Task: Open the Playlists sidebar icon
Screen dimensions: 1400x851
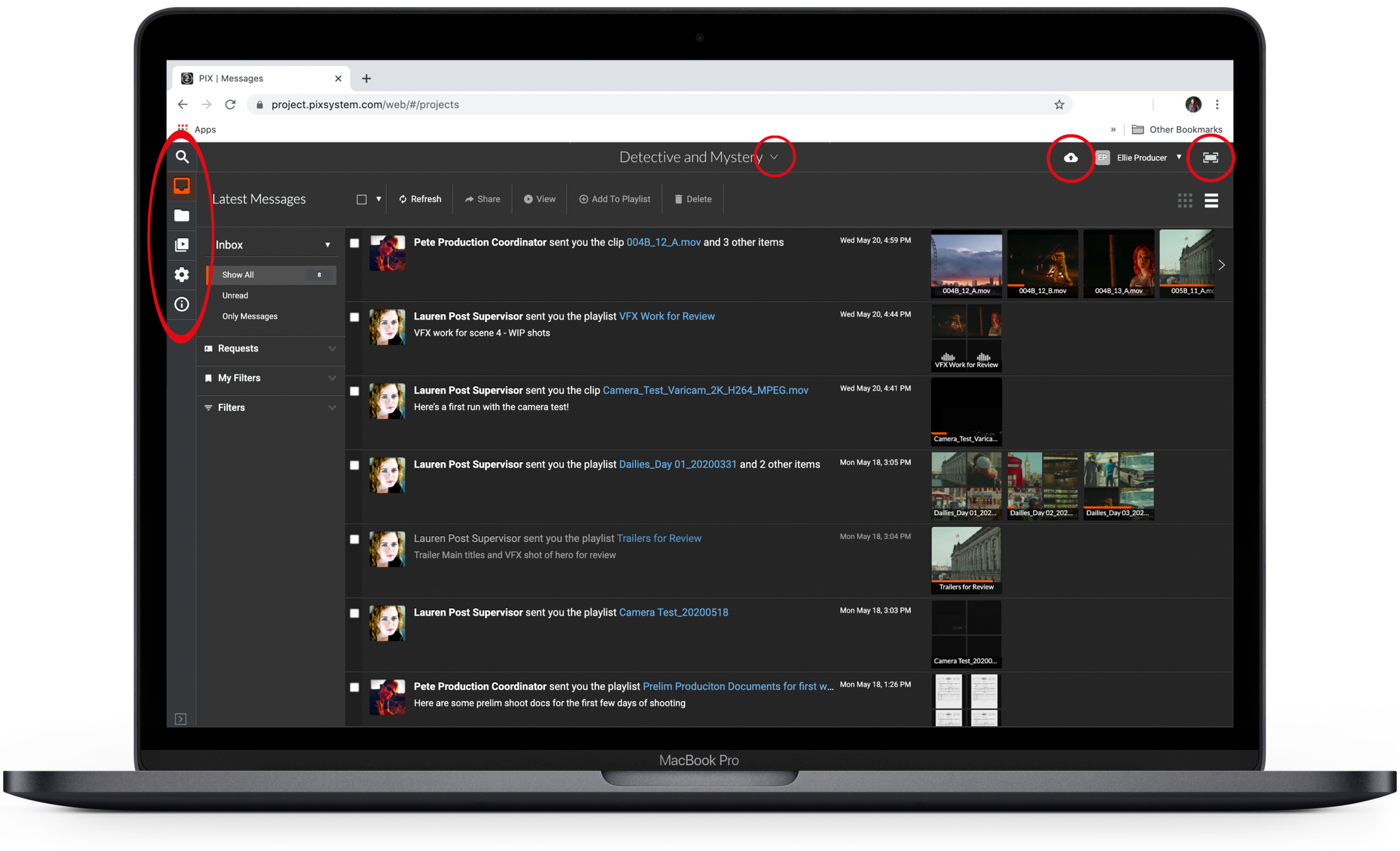Action: [182, 245]
